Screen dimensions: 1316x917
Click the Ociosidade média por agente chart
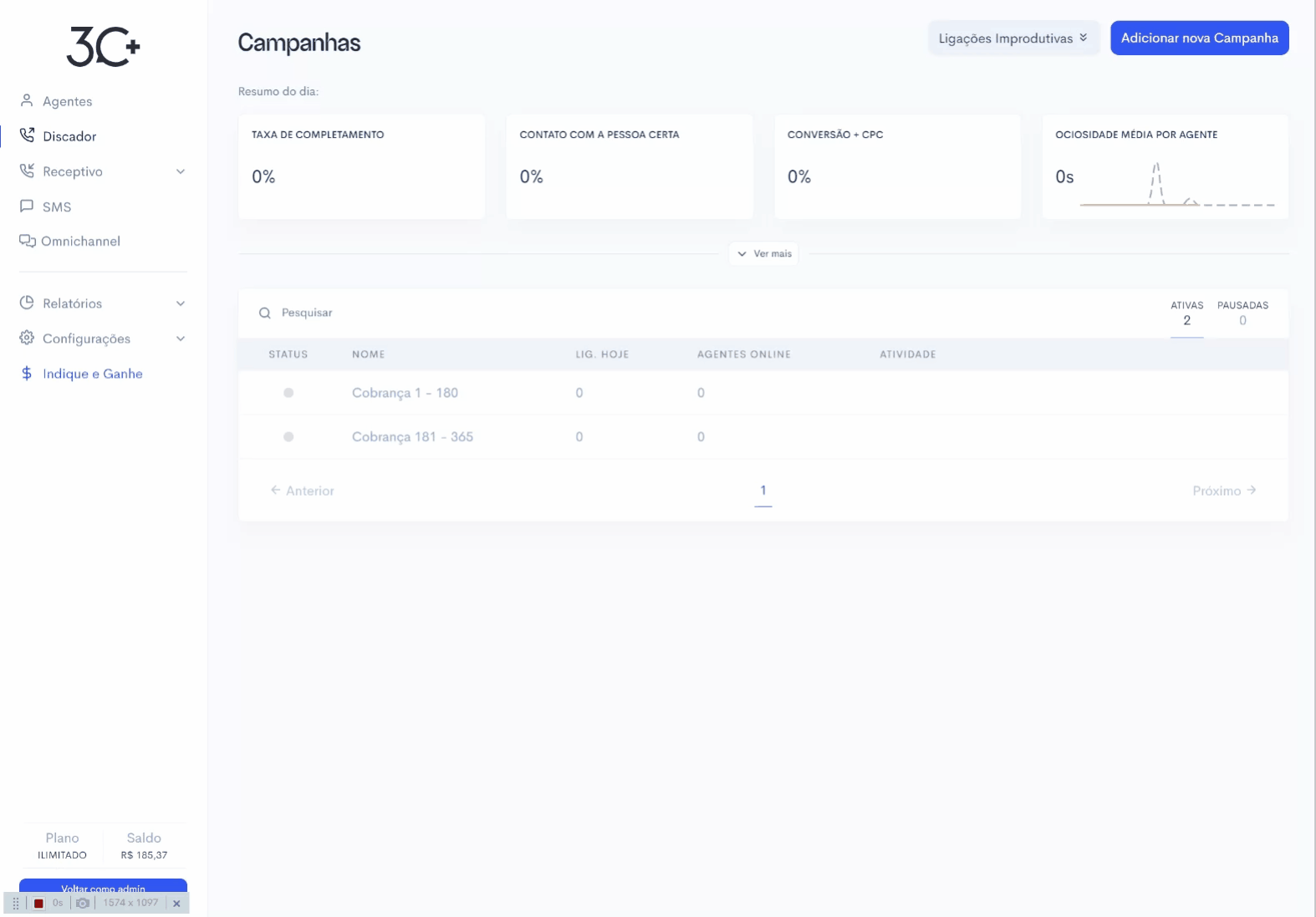tap(1177, 185)
